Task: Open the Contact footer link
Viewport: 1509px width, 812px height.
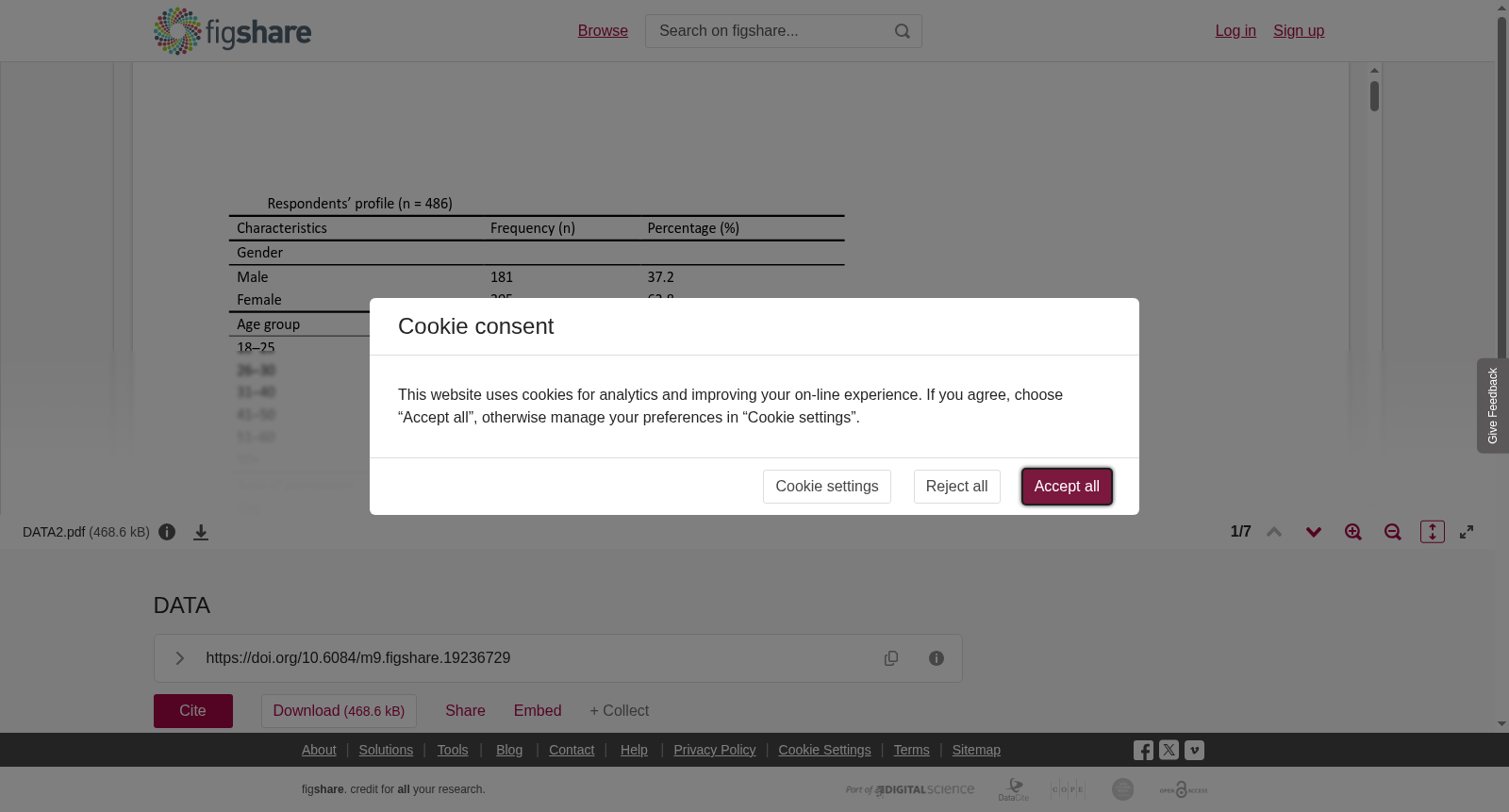Action: tap(572, 750)
